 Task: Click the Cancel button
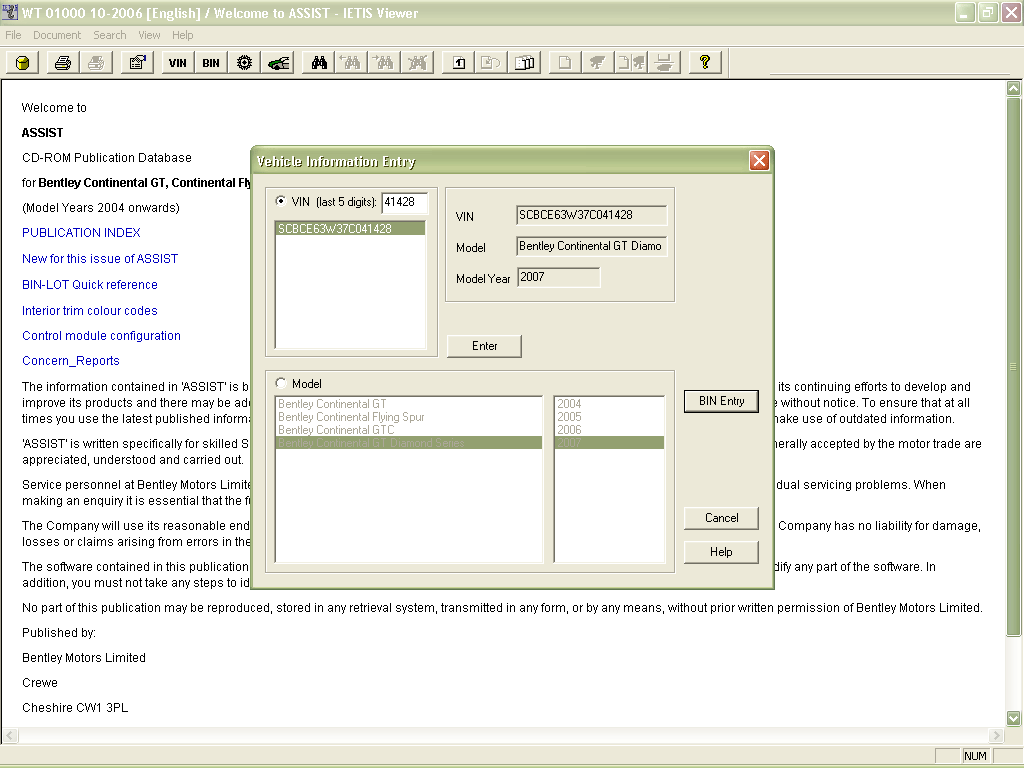(721, 518)
